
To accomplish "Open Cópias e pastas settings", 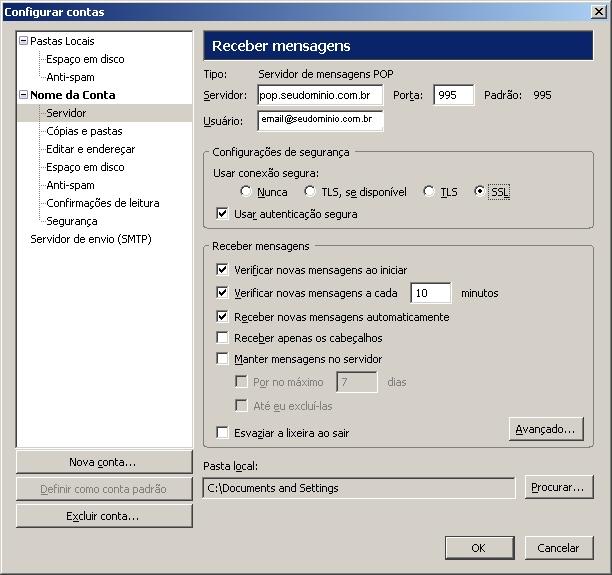I will (84, 131).
